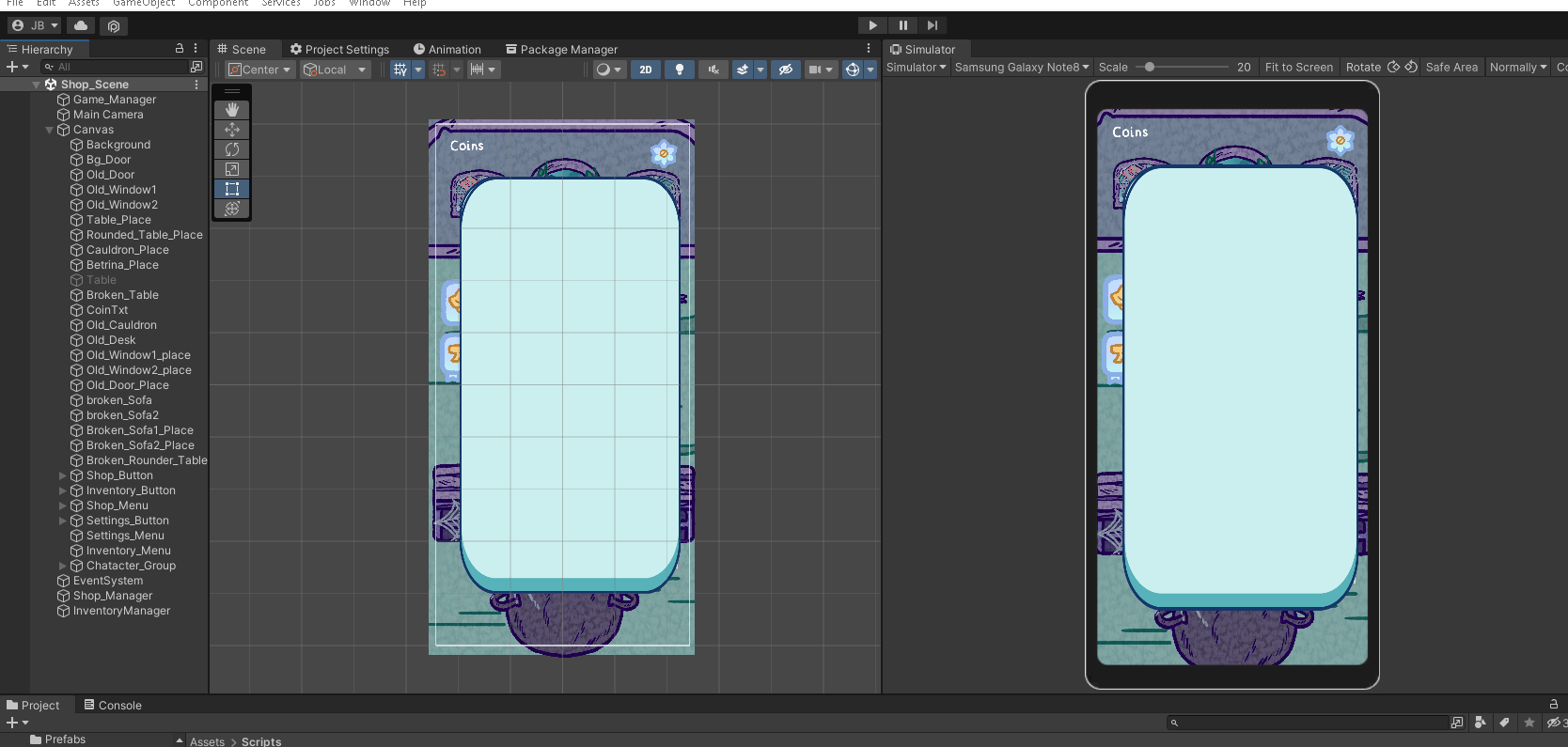Image resolution: width=1568 pixels, height=747 pixels.
Task: Click the Step frame button
Action: (x=932, y=25)
